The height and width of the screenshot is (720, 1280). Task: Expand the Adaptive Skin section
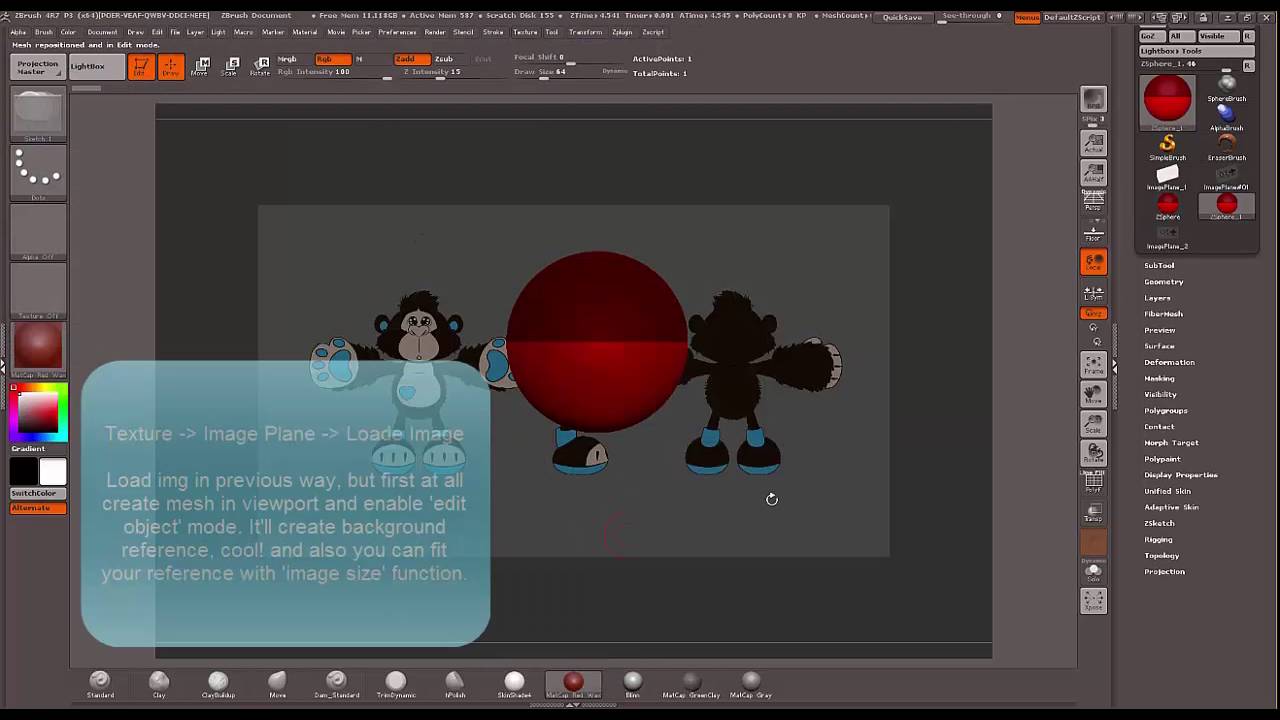tap(1171, 507)
